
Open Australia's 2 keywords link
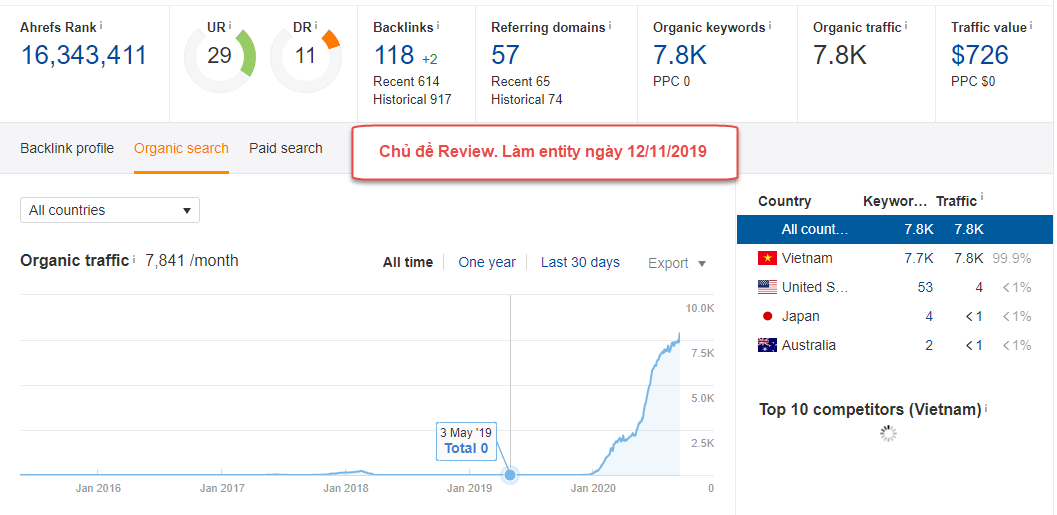click(930, 345)
